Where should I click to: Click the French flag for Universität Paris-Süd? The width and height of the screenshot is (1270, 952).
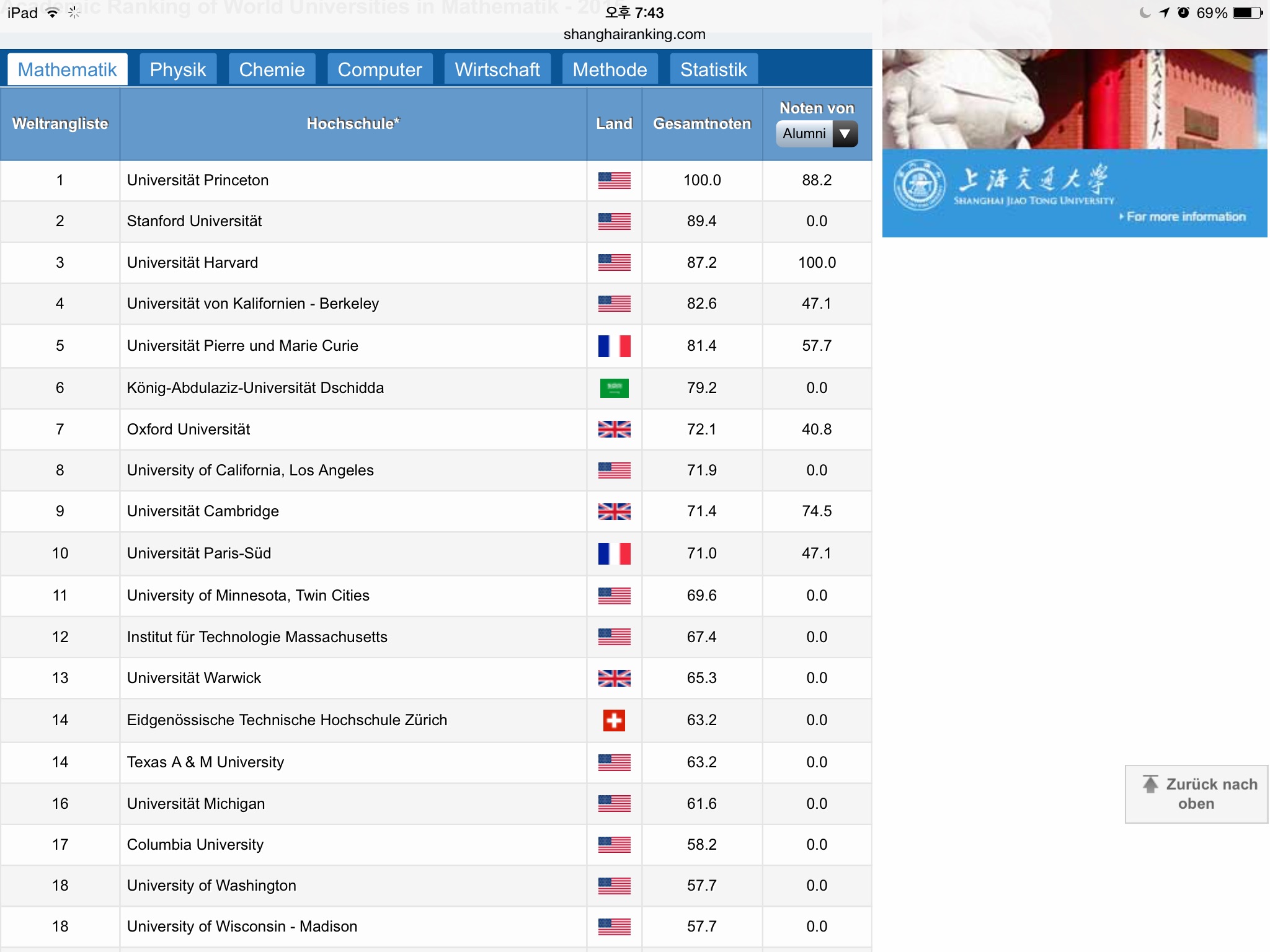tap(614, 553)
